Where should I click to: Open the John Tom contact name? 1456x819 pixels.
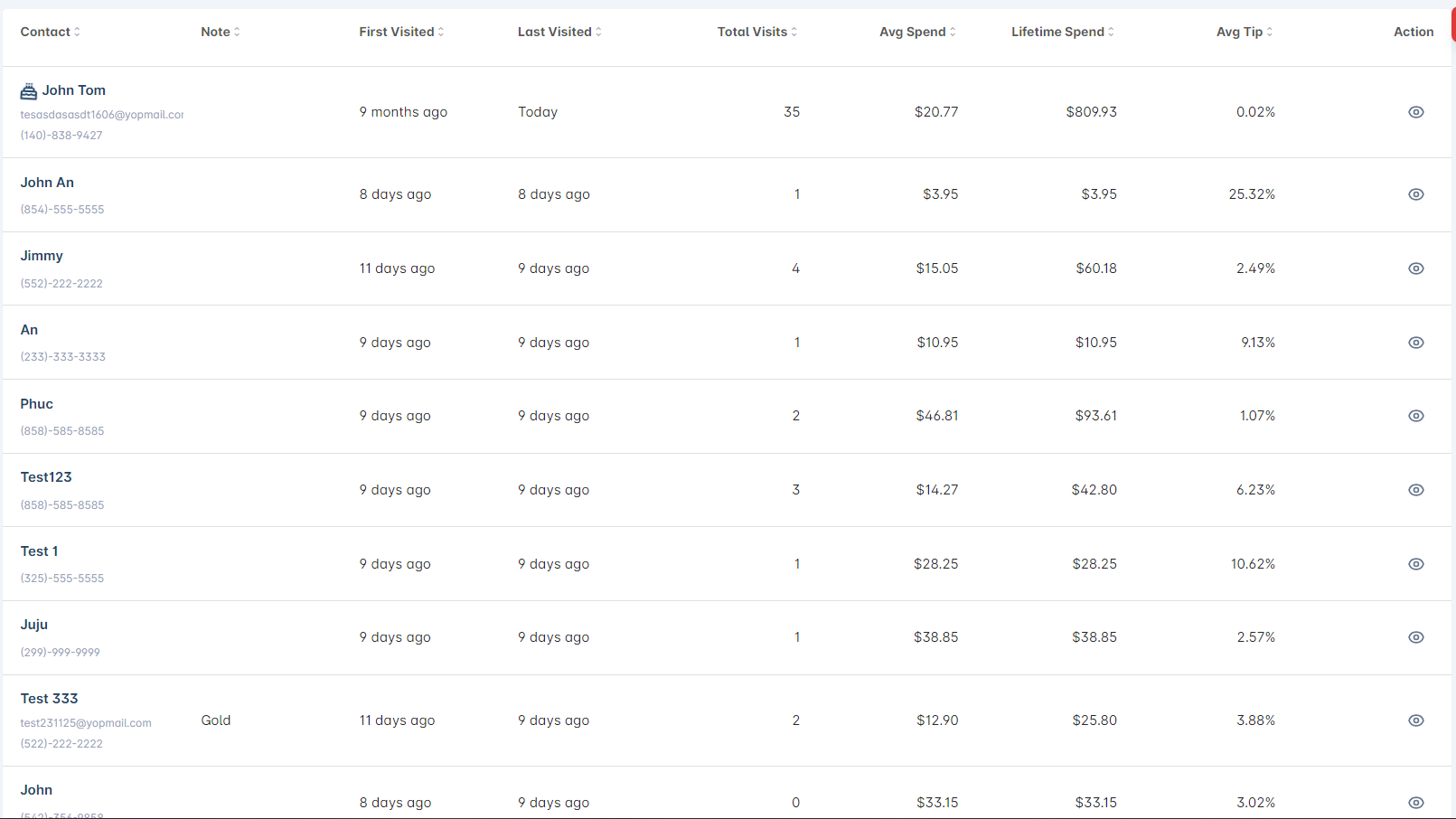(74, 90)
